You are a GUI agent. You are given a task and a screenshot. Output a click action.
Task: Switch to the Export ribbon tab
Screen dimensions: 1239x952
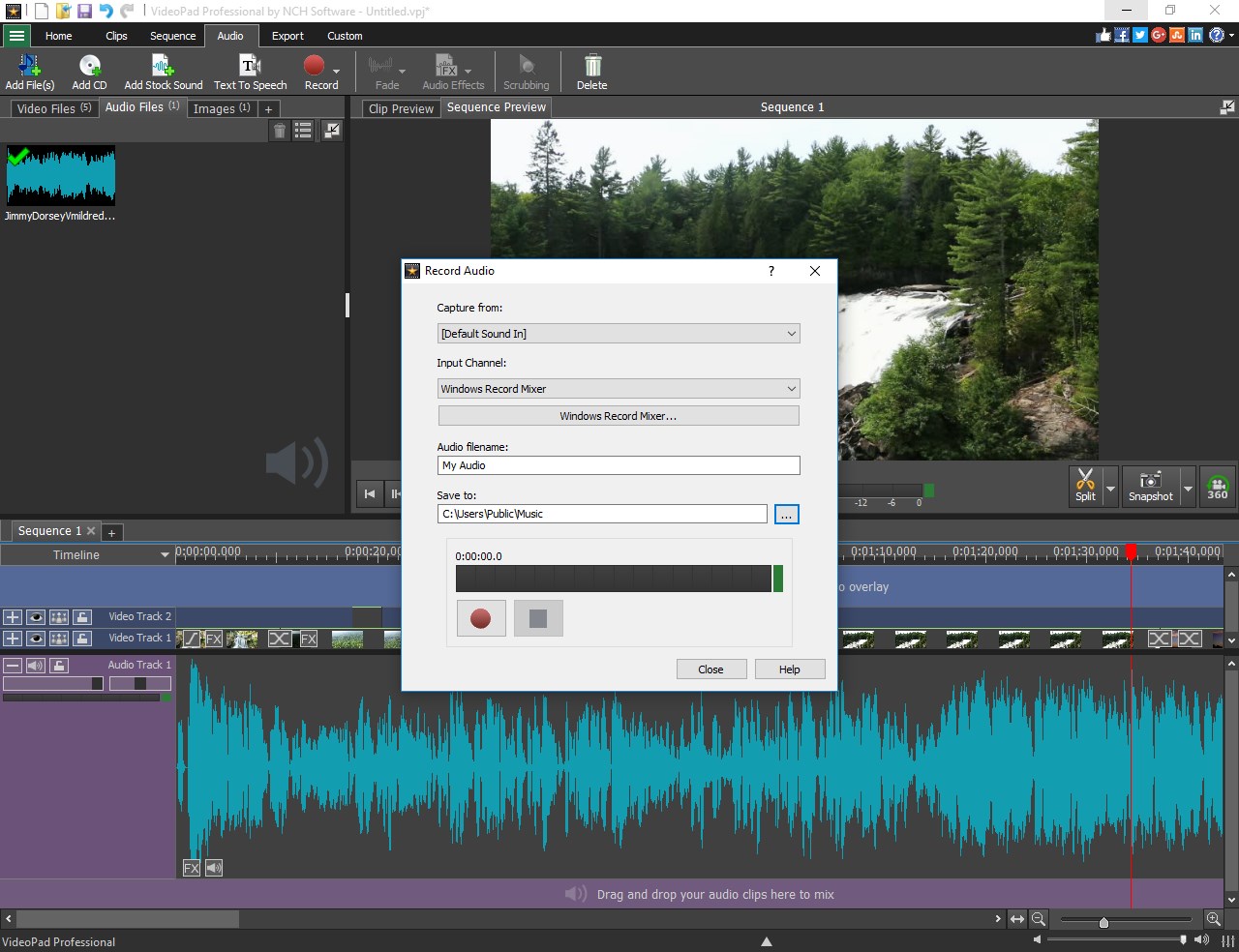[x=287, y=36]
